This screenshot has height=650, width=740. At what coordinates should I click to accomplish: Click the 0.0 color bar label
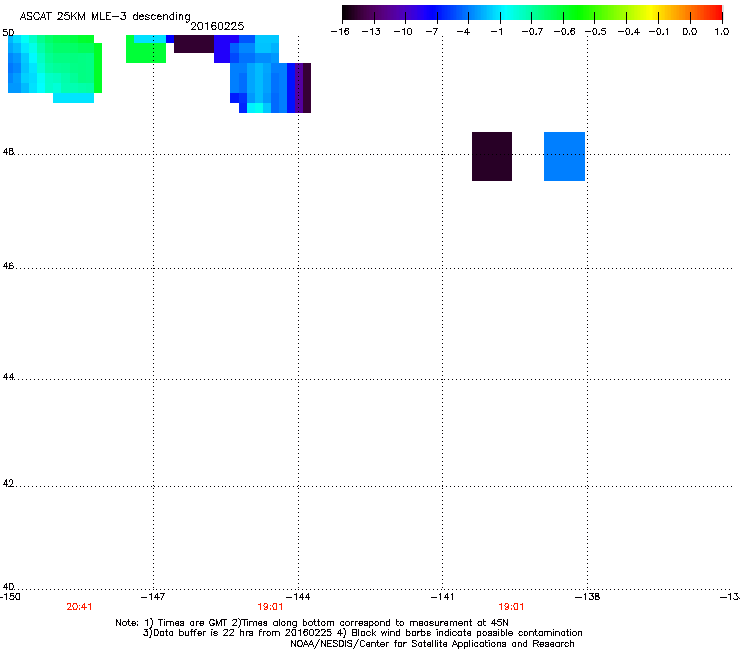tap(690, 32)
